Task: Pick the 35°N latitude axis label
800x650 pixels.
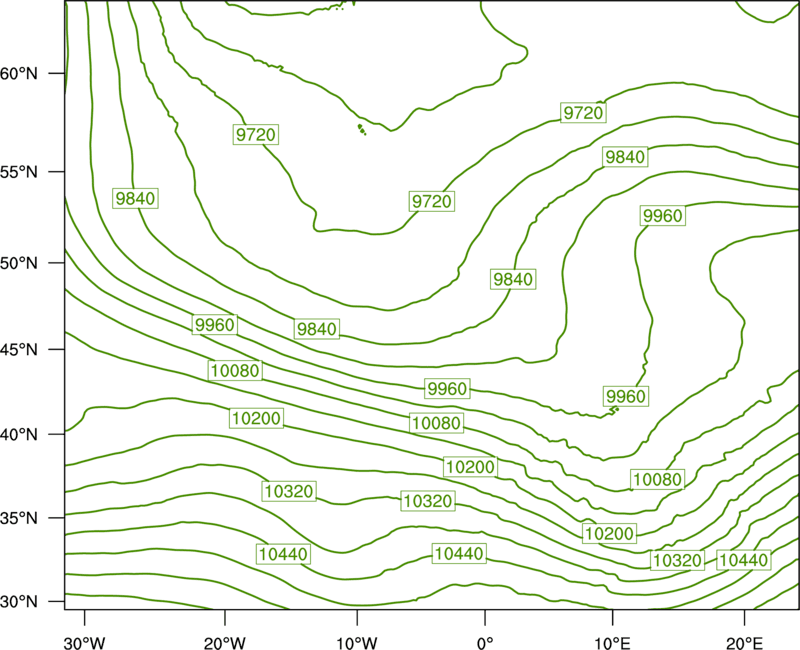Action: pyautogui.click(x=19, y=518)
